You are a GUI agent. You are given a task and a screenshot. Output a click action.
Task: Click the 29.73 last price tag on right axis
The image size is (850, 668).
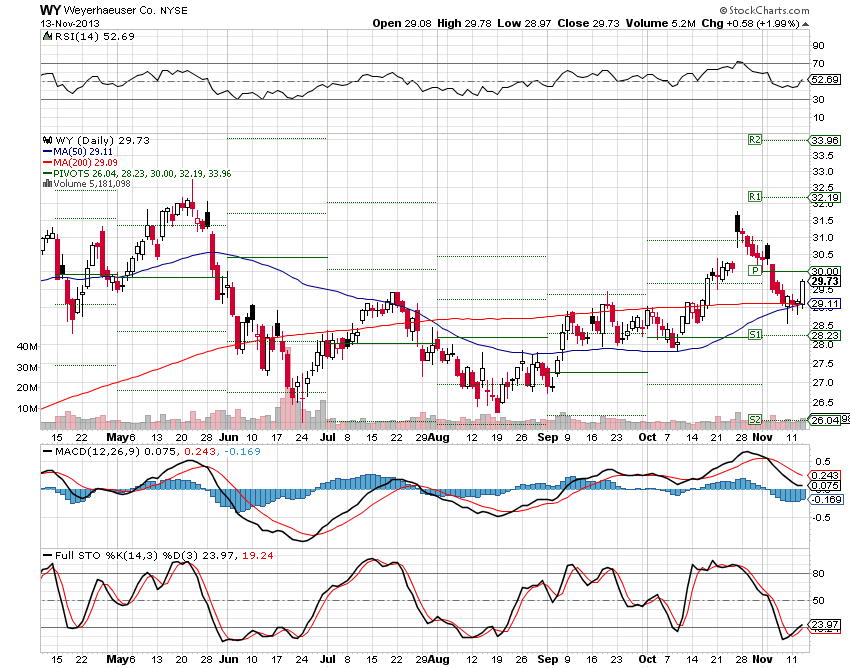coord(825,281)
